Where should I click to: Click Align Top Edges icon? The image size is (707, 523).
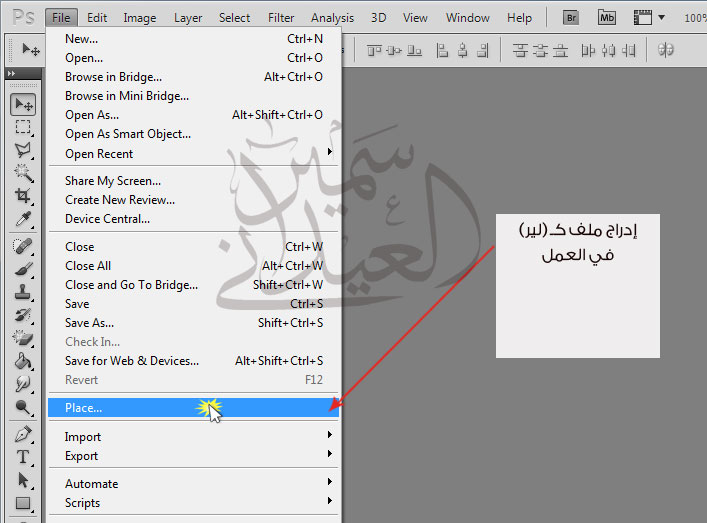click(x=374, y=50)
